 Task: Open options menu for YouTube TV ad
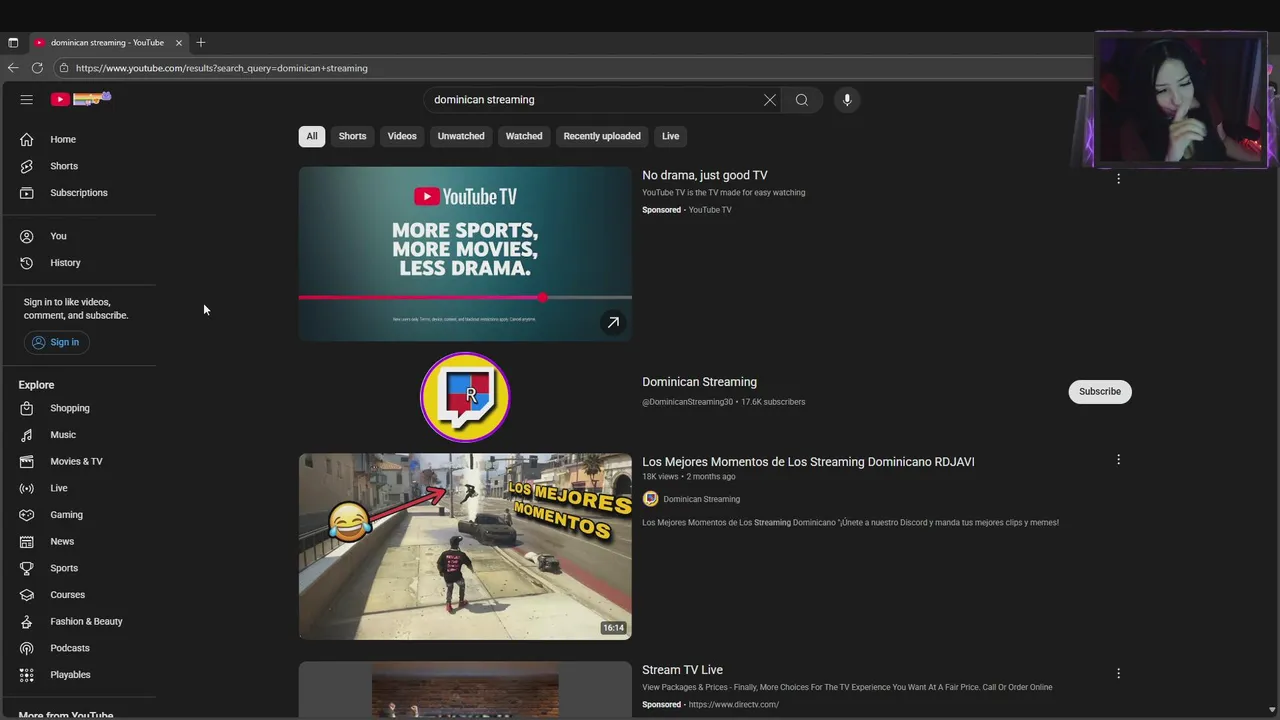pyautogui.click(x=1118, y=178)
